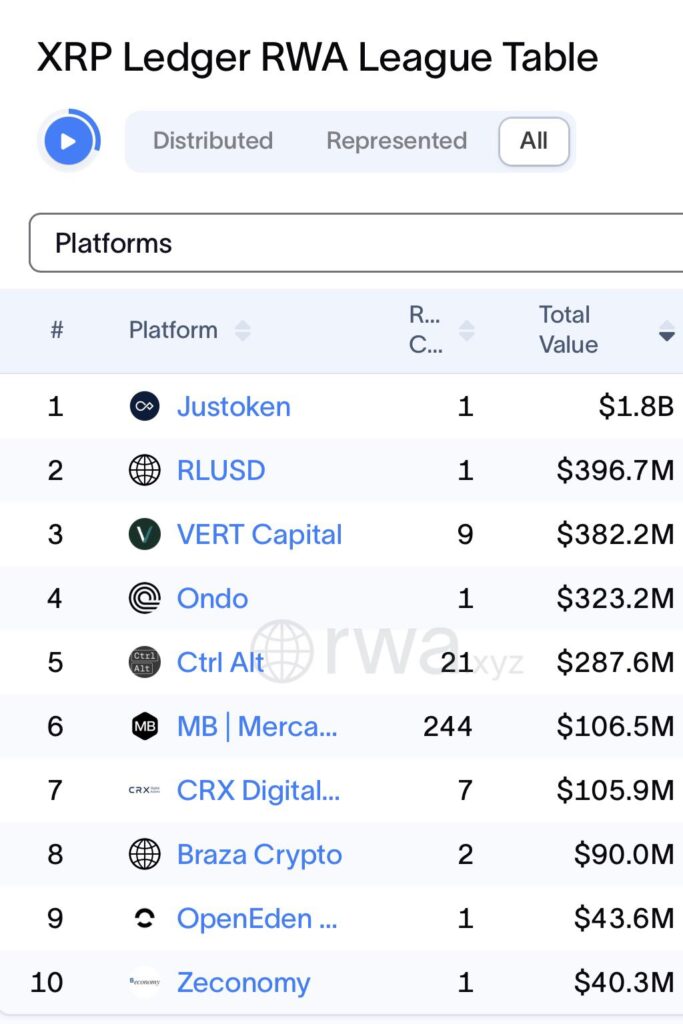This screenshot has height=1024, width=683.
Task: Open the Zeconomy platform link
Action: tap(244, 982)
